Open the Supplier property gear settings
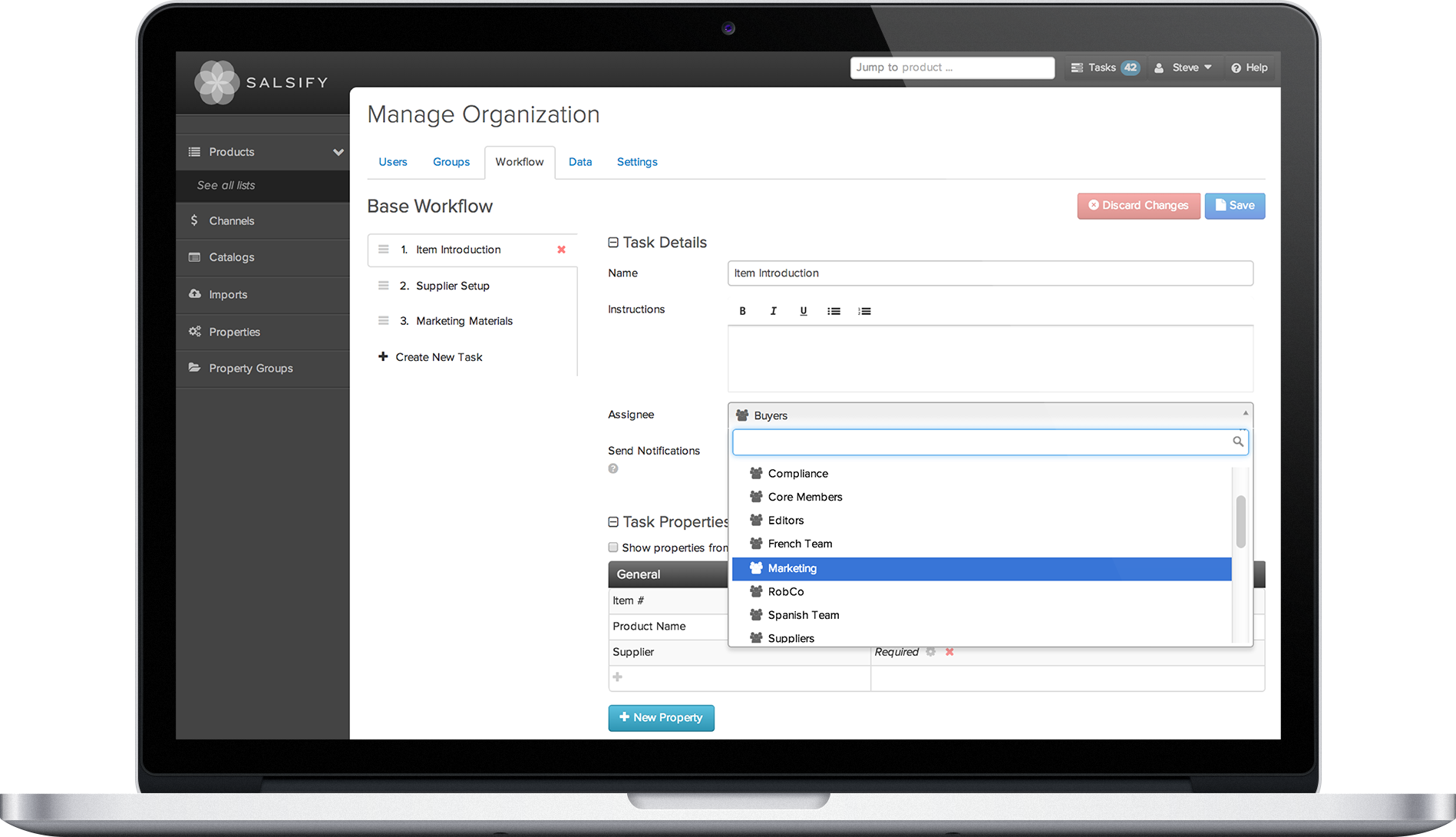The width and height of the screenshot is (1456, 837). 931,652
